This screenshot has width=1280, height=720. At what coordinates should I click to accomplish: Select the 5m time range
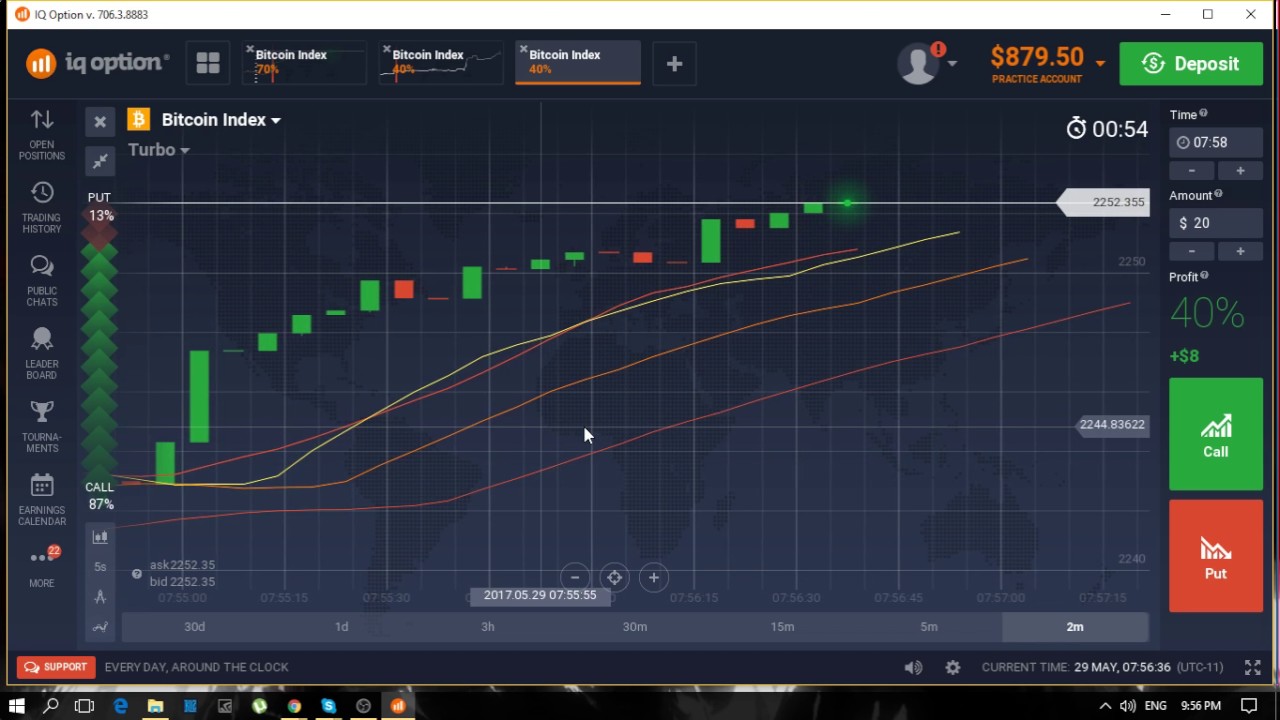(x=929, y=627)
